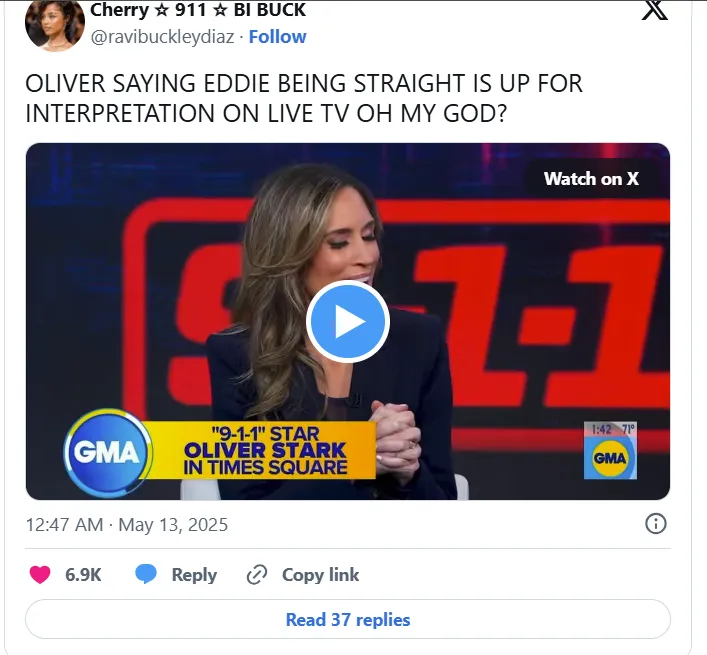Expand Read 37 replies
This screenshot has height=655, width=707.
pyautogui.click(x=348, y=619)
